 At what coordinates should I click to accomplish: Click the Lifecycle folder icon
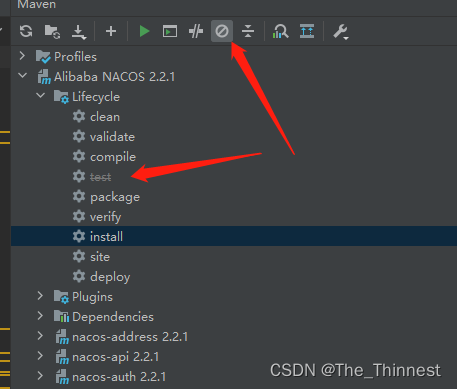[61, 97]
